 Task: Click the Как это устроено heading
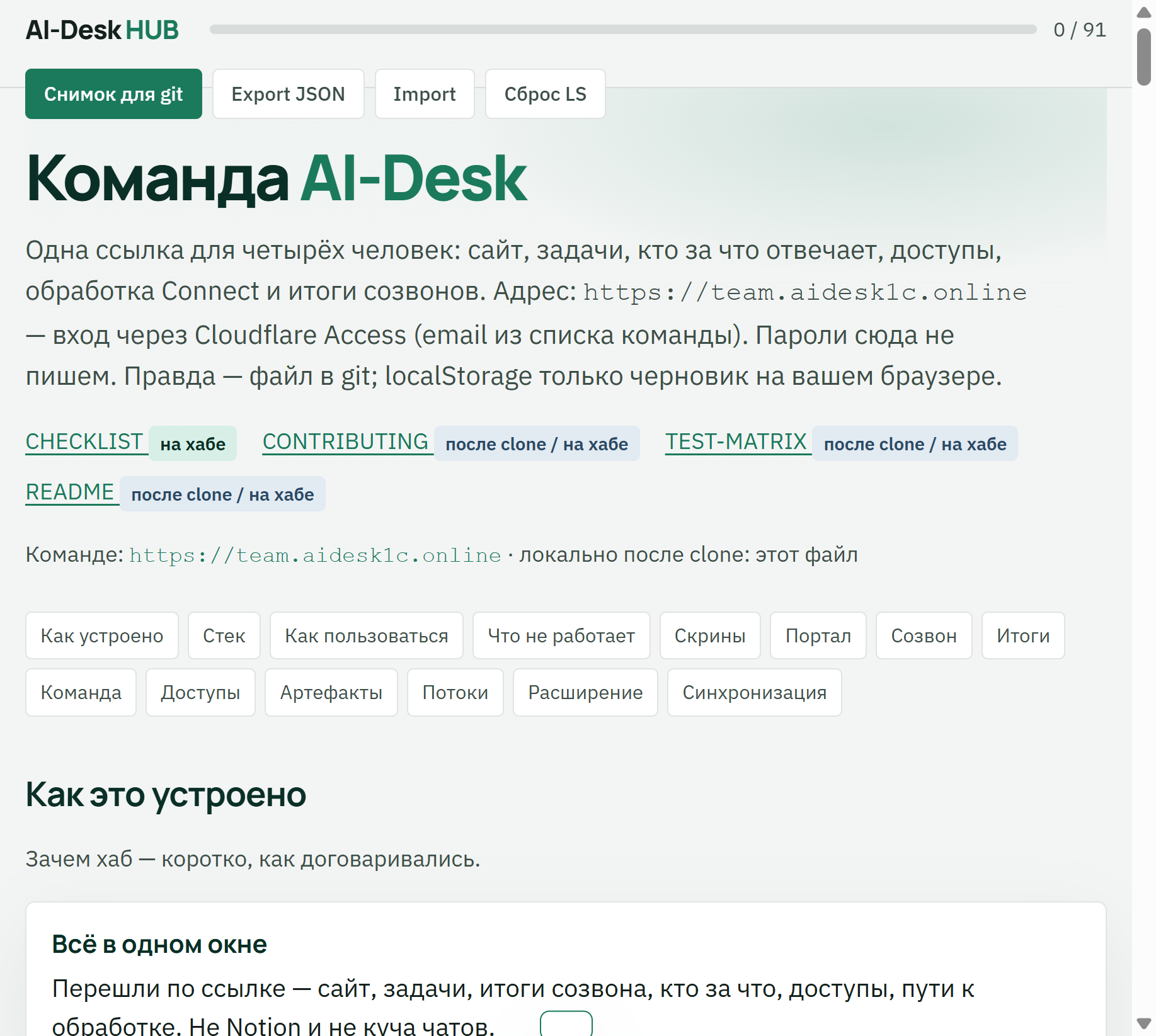(x=166, y=795)
